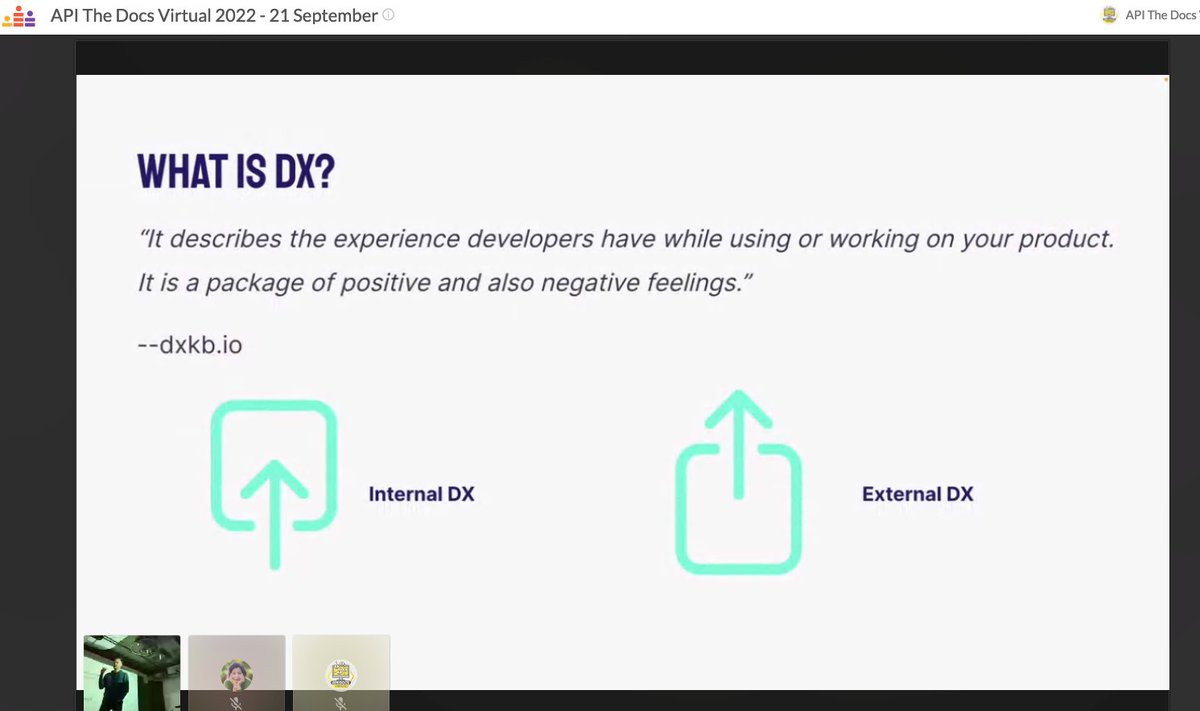Select the External DX share-arrow graphic
This screenshot has height=711, width=1200.
tap(737, 482)
